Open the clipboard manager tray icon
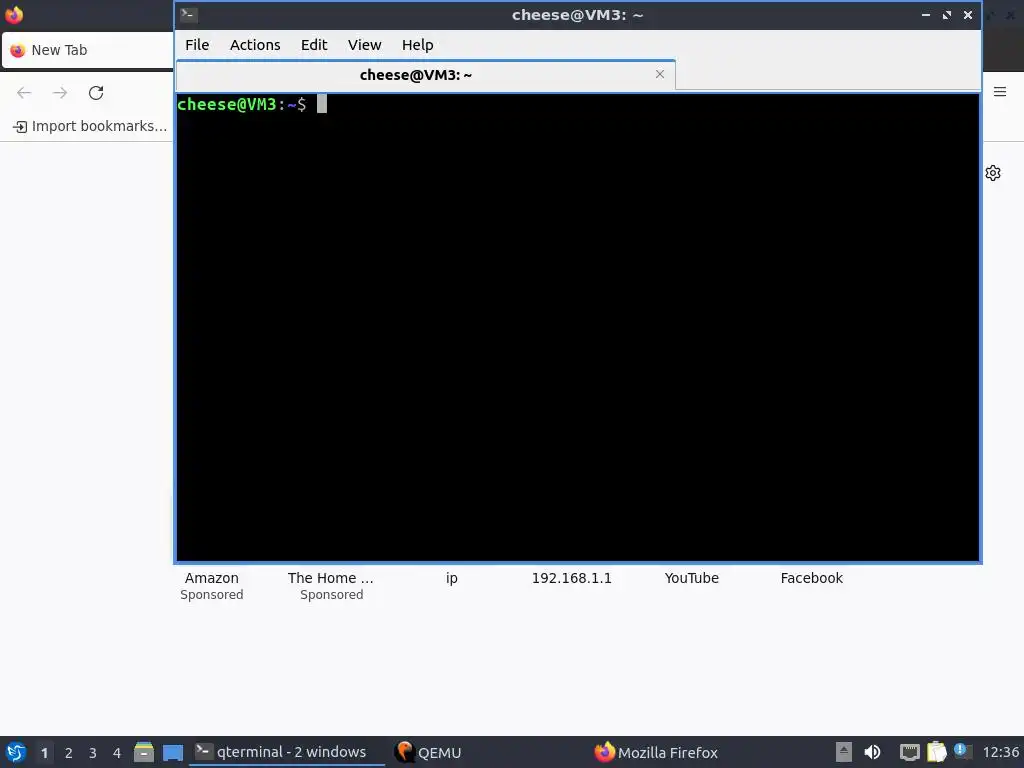 pyautogui.click(x=936, y=752)
